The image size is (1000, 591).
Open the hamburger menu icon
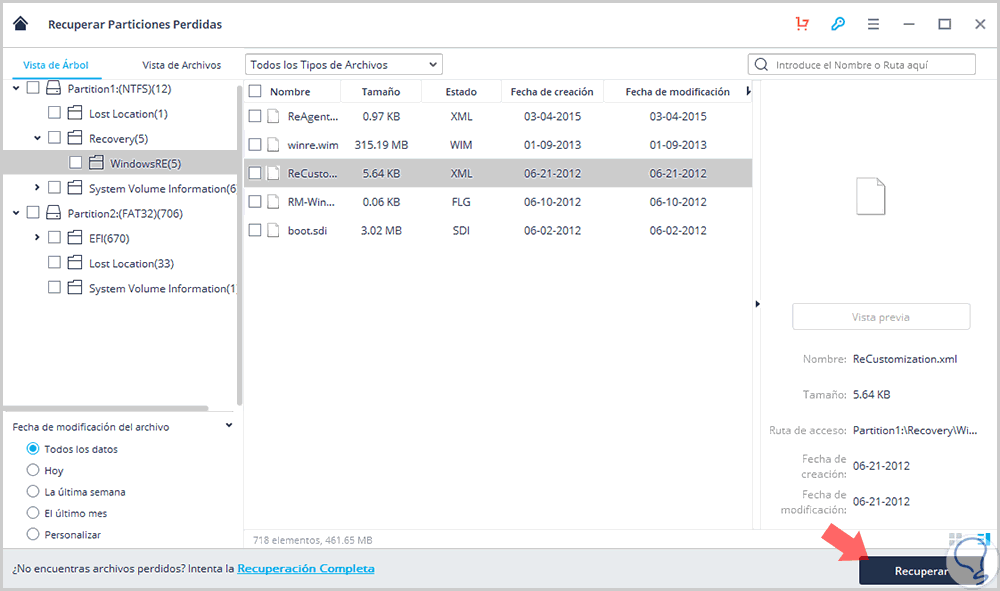click(x=873, y=24)
